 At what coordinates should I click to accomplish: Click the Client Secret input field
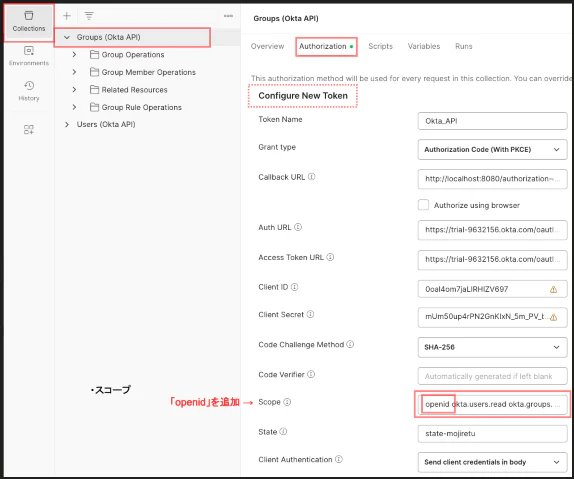tap(492, 317)
